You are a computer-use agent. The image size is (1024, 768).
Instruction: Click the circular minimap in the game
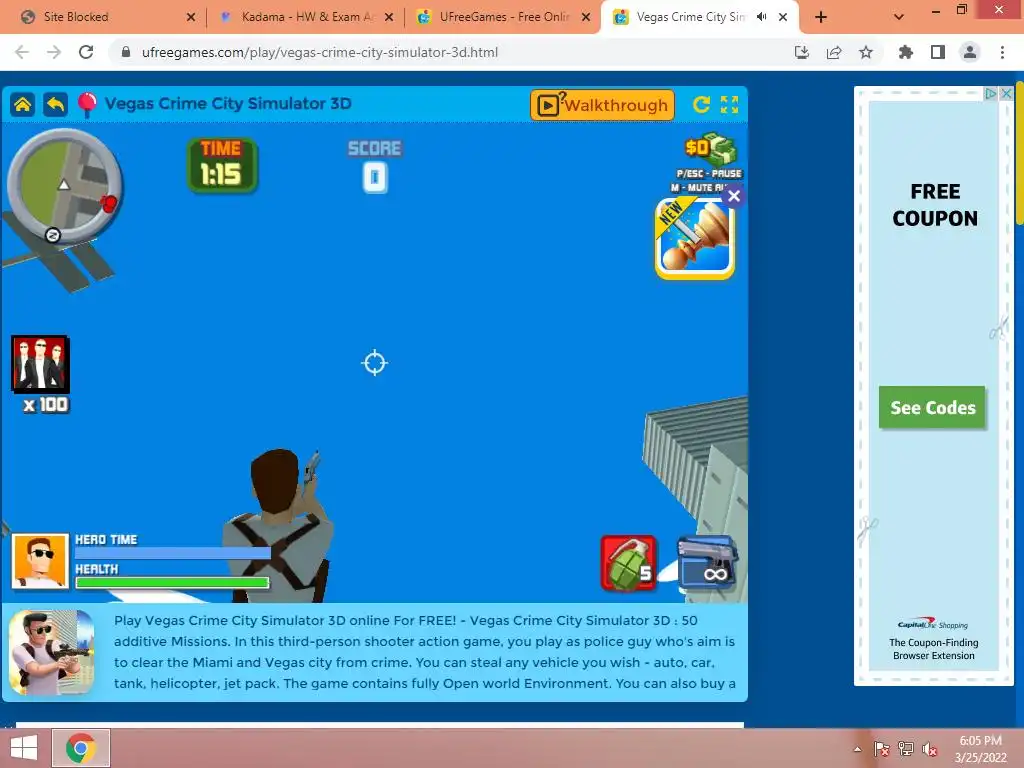64,185
